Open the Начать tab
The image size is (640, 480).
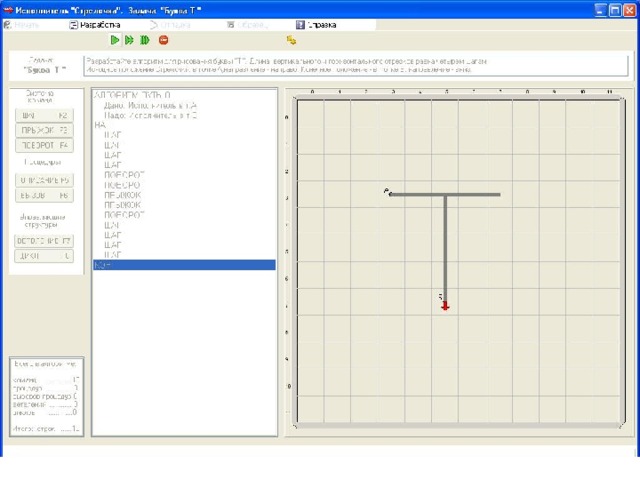tap(22, 25)
